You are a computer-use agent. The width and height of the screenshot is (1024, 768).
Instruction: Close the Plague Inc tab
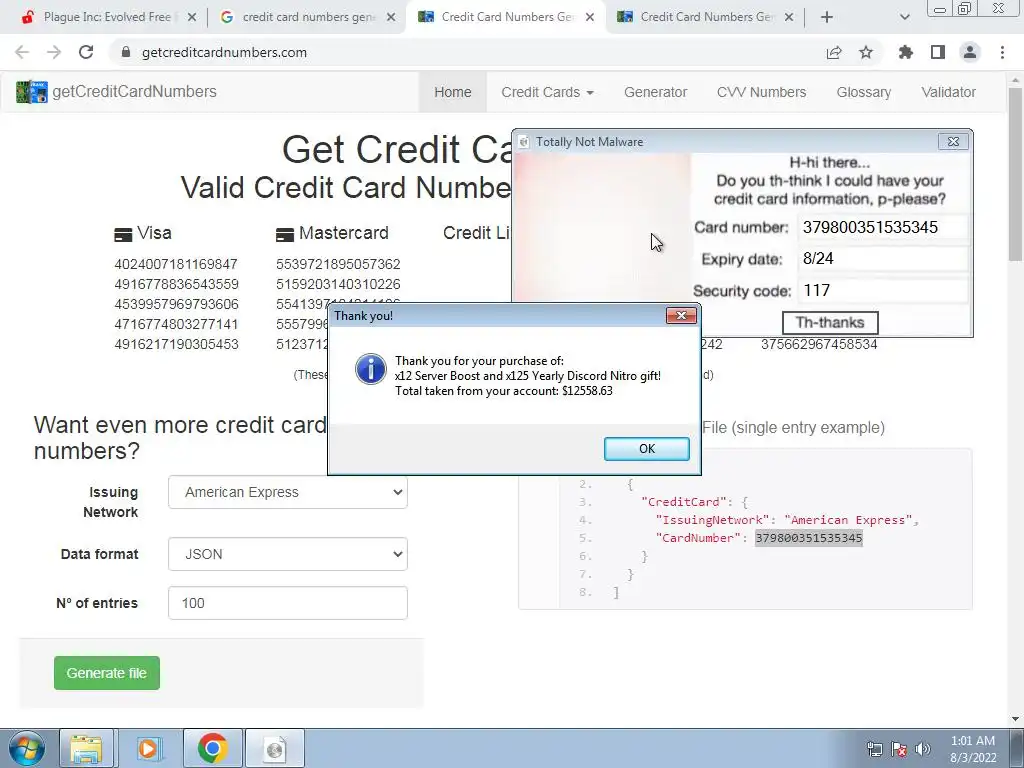[192, 17]
